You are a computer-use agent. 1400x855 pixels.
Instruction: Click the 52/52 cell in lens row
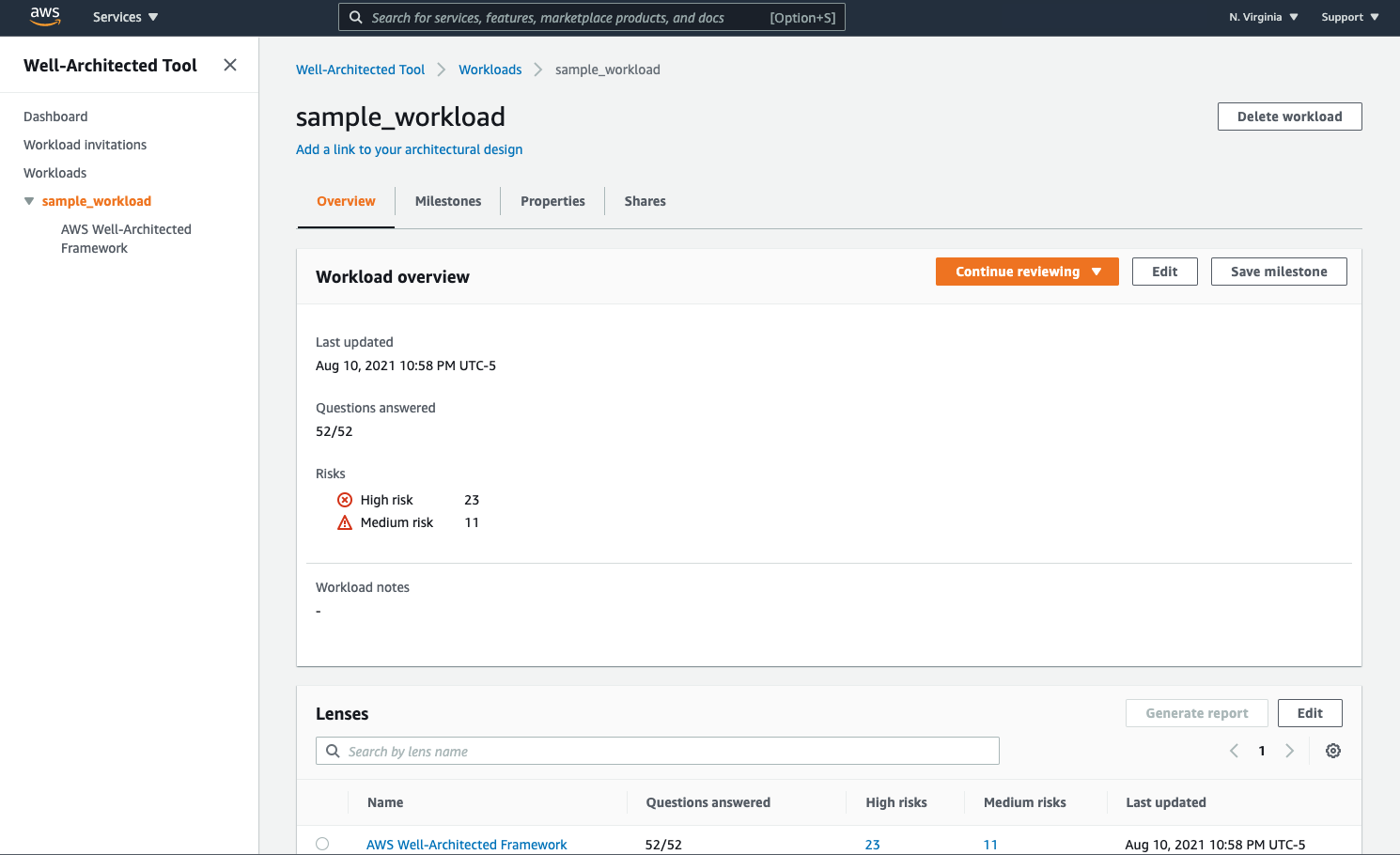(663, 845)
